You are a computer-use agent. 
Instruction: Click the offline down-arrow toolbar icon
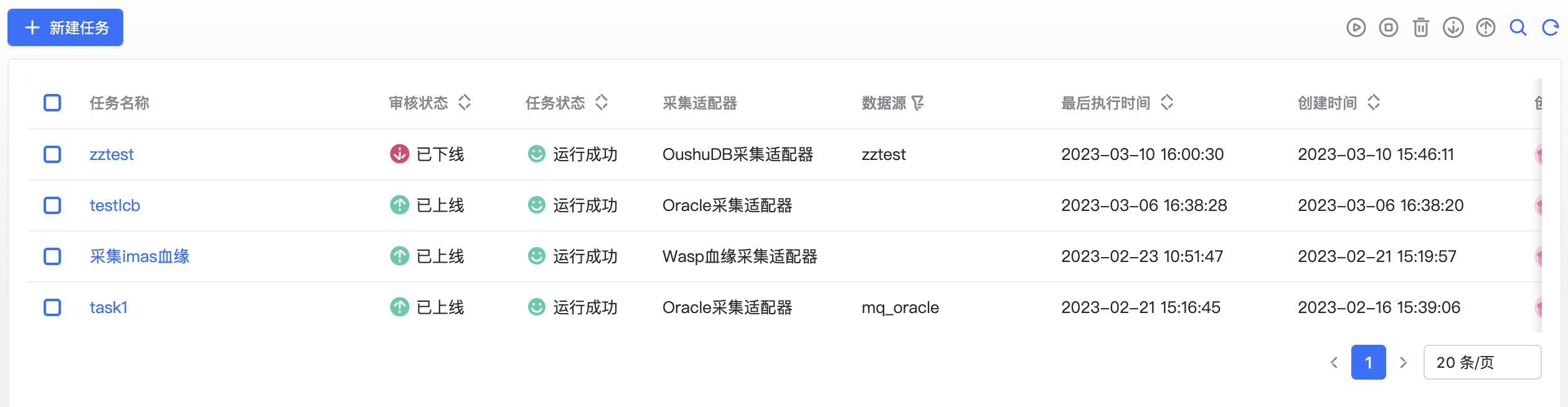tap(1453, 27)
